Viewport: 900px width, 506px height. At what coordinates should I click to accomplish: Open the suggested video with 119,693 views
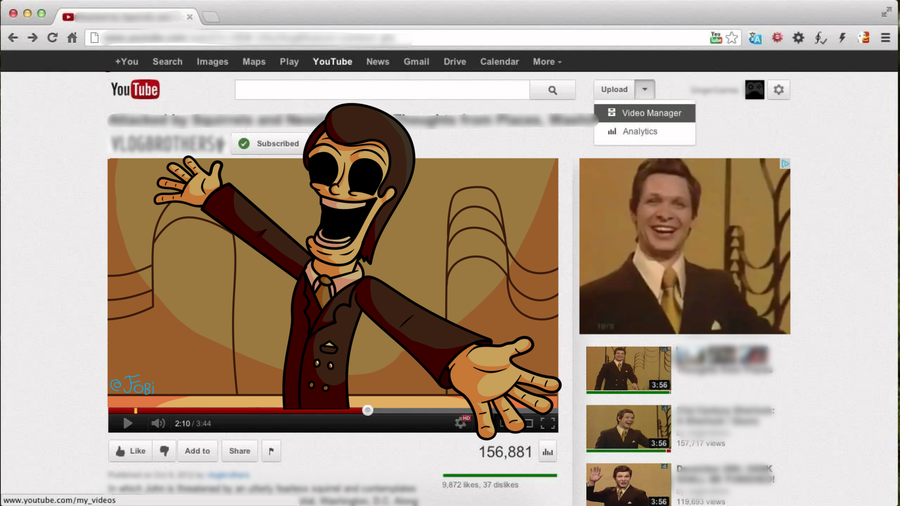point(628,485)
